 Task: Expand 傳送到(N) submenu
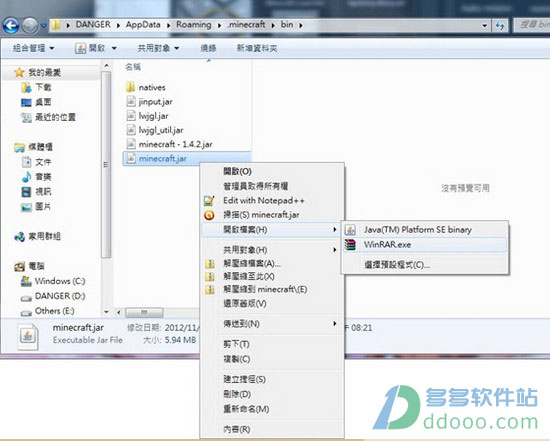click(272, 323)
